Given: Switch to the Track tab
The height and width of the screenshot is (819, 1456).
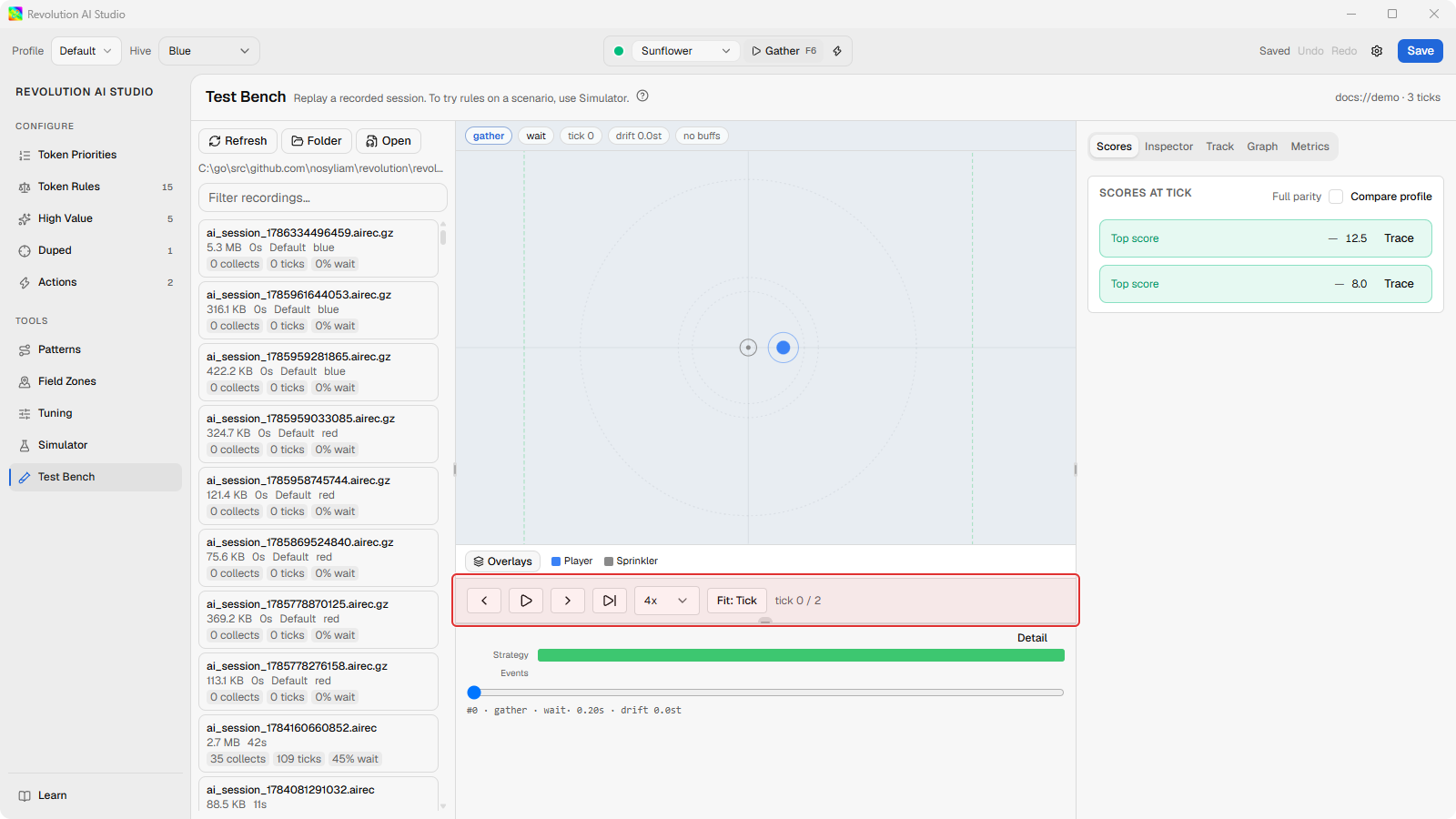Looking at the screenshot, I should (1219, 147).
